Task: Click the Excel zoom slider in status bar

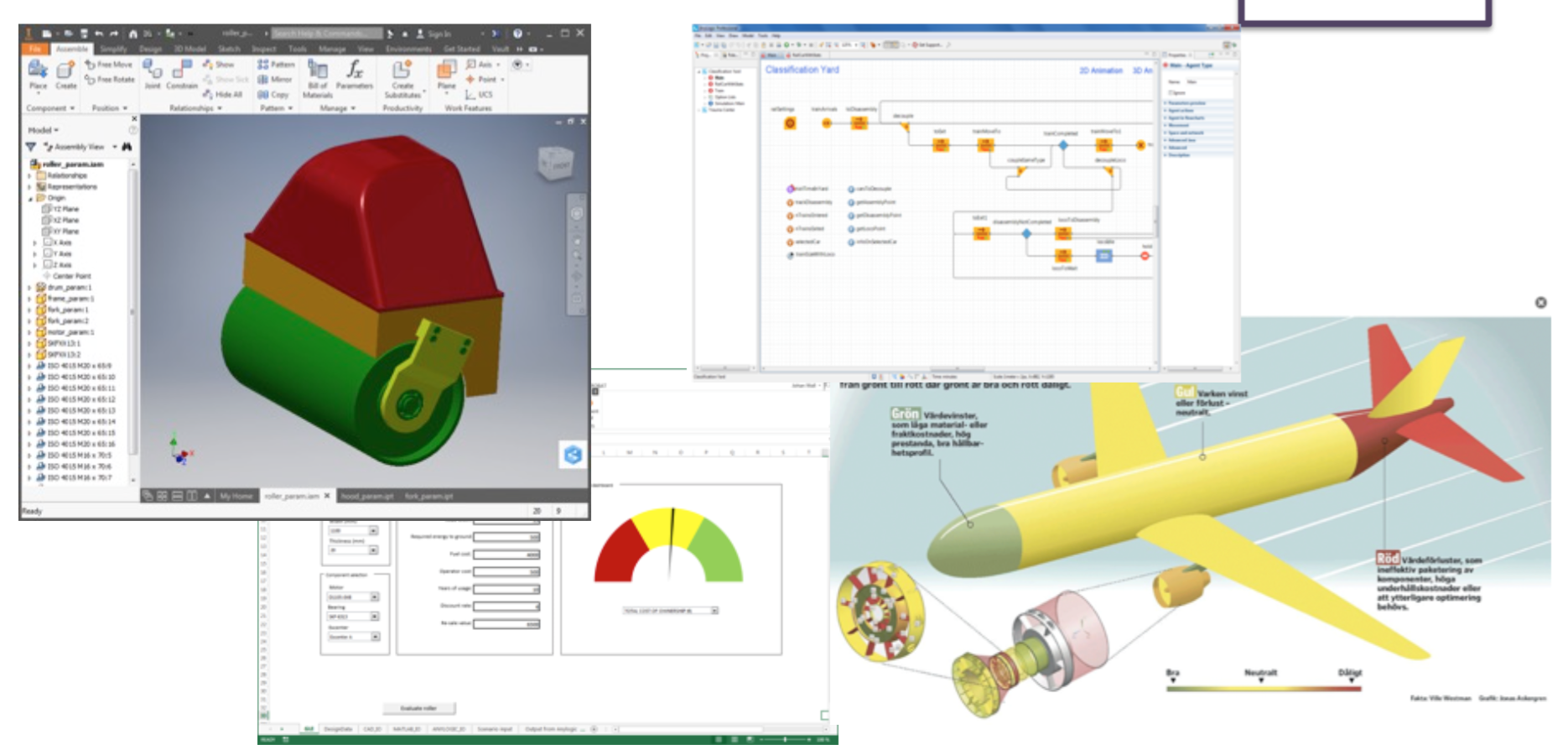Action: 784,739
